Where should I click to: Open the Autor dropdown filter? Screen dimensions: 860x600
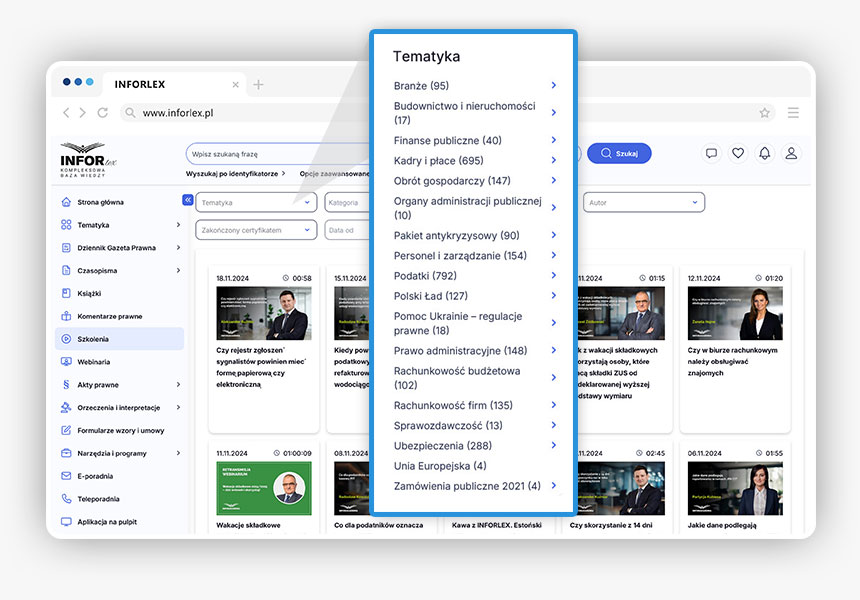[644, 203]
